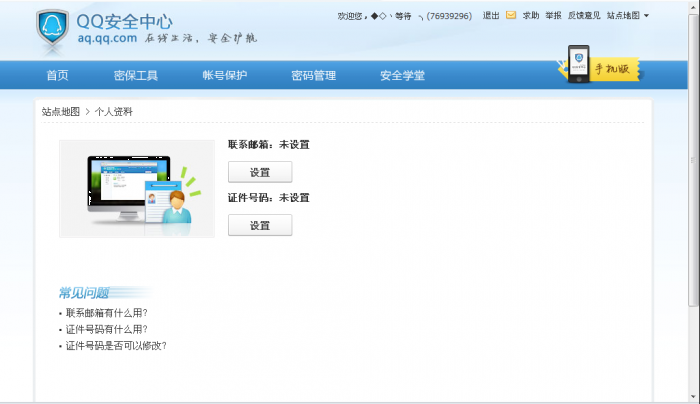Click the 退出 logout link

491,16
